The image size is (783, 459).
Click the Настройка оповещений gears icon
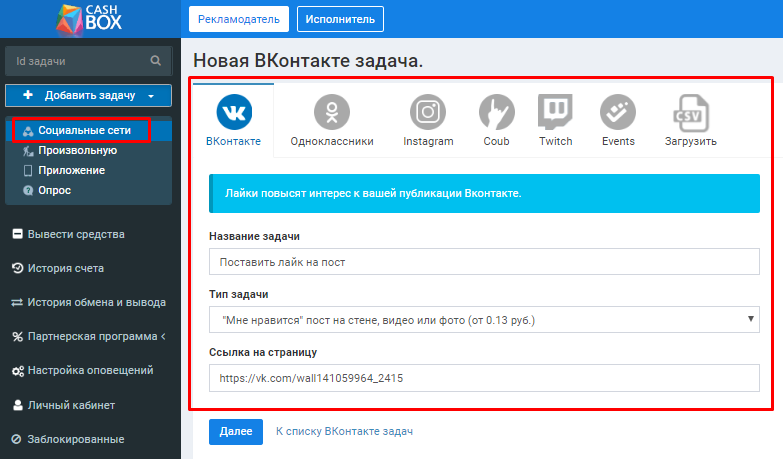tap(18, 371)
